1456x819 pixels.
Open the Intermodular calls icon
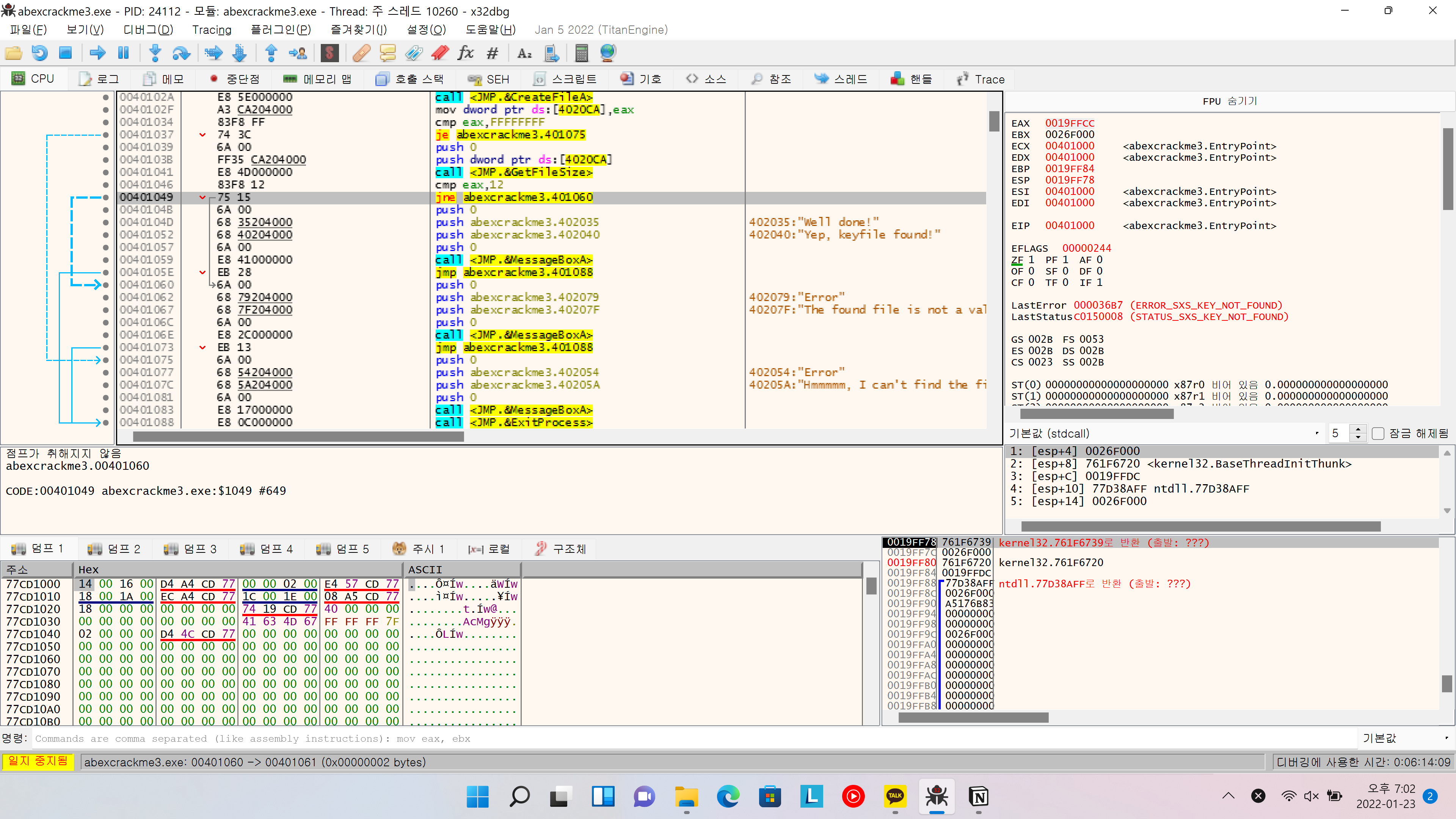point(551,53)
